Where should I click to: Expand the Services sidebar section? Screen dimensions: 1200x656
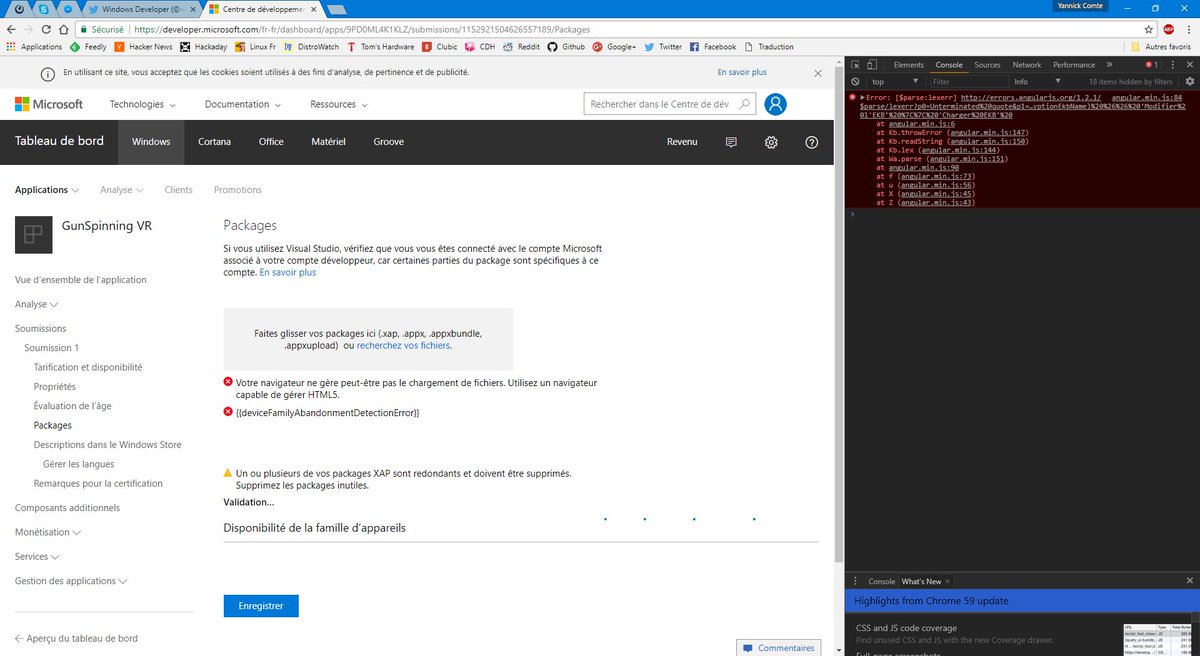(x=37, y=556)
